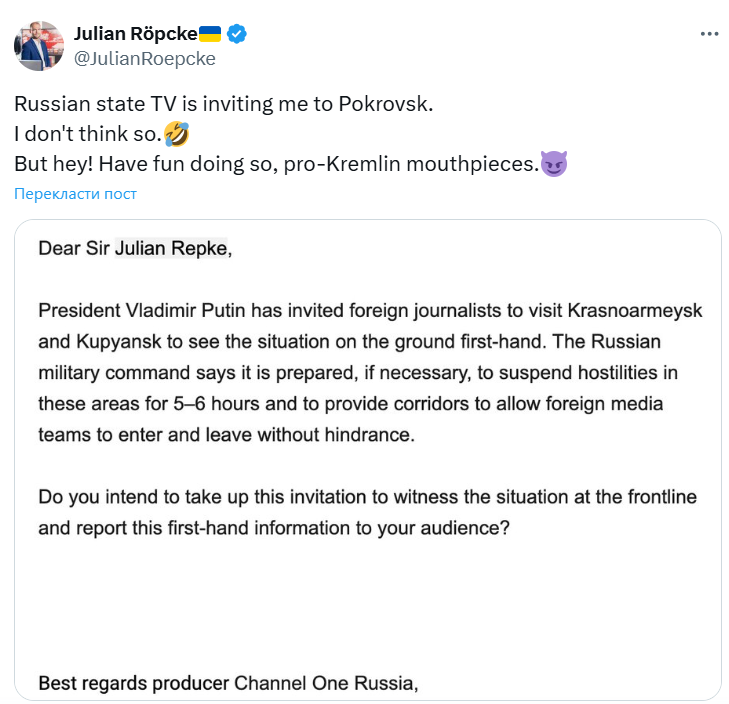Click the "Channel One Russia" signature text
The width and height of the screenshot is (729, 704).
pyautogui.click(x=325, y=684)
